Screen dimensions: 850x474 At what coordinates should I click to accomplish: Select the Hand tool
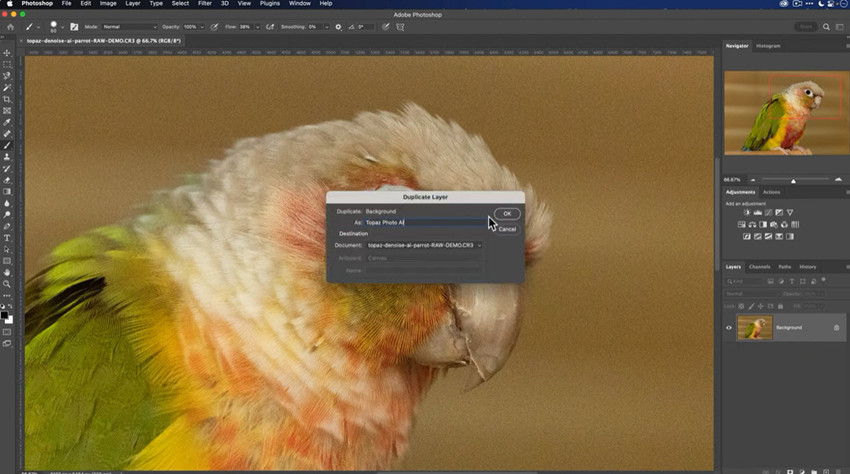(7, 272)
